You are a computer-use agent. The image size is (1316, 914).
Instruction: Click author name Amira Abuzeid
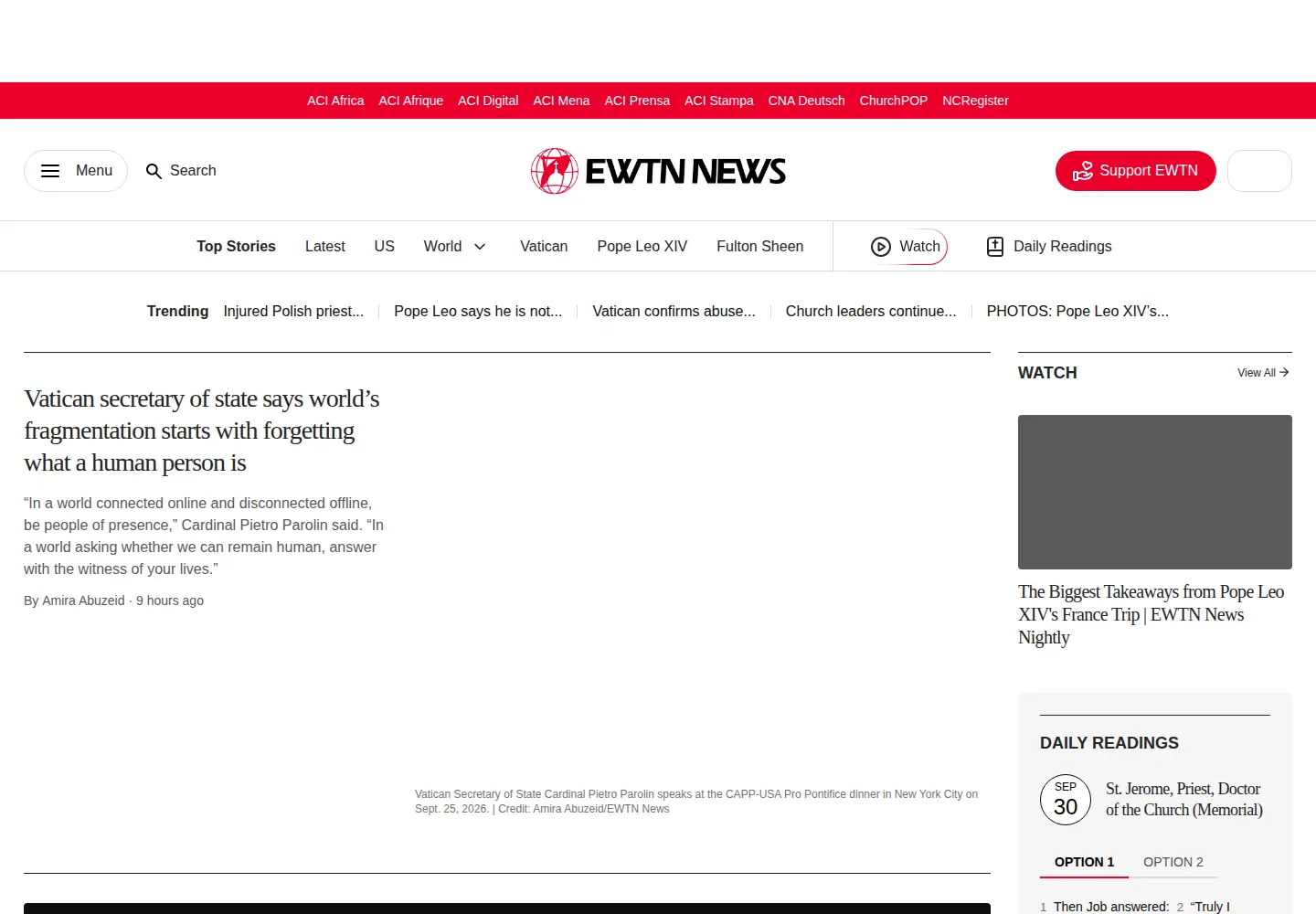click(x=83, y=600)
